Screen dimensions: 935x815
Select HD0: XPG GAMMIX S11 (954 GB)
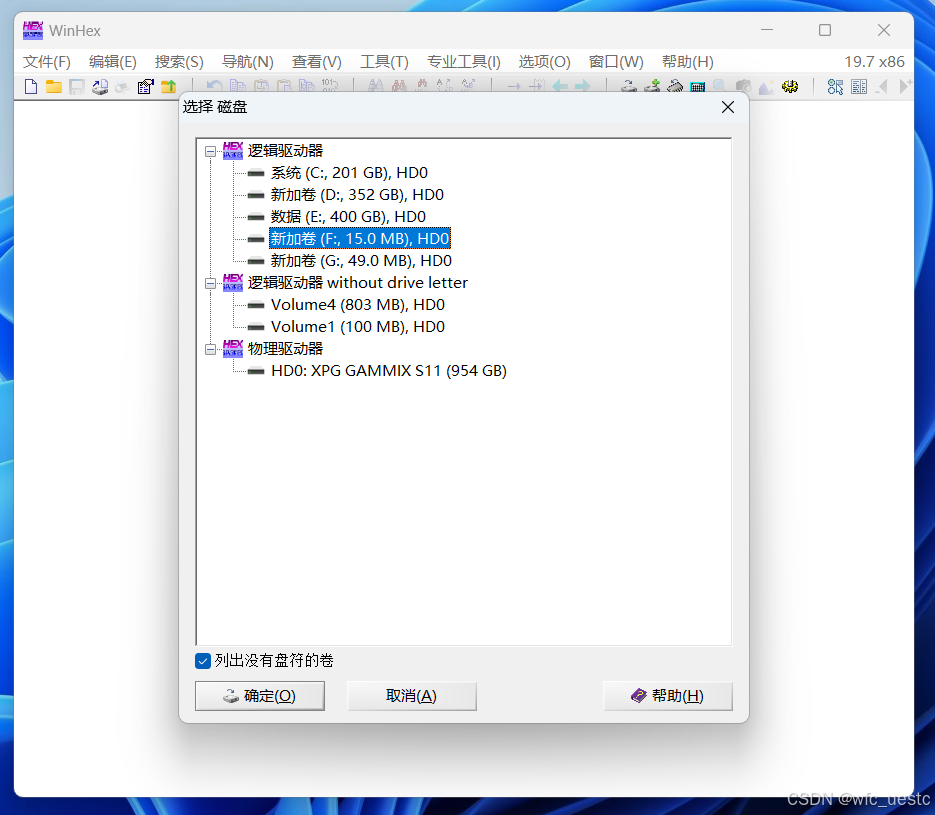tap(389, 371)
